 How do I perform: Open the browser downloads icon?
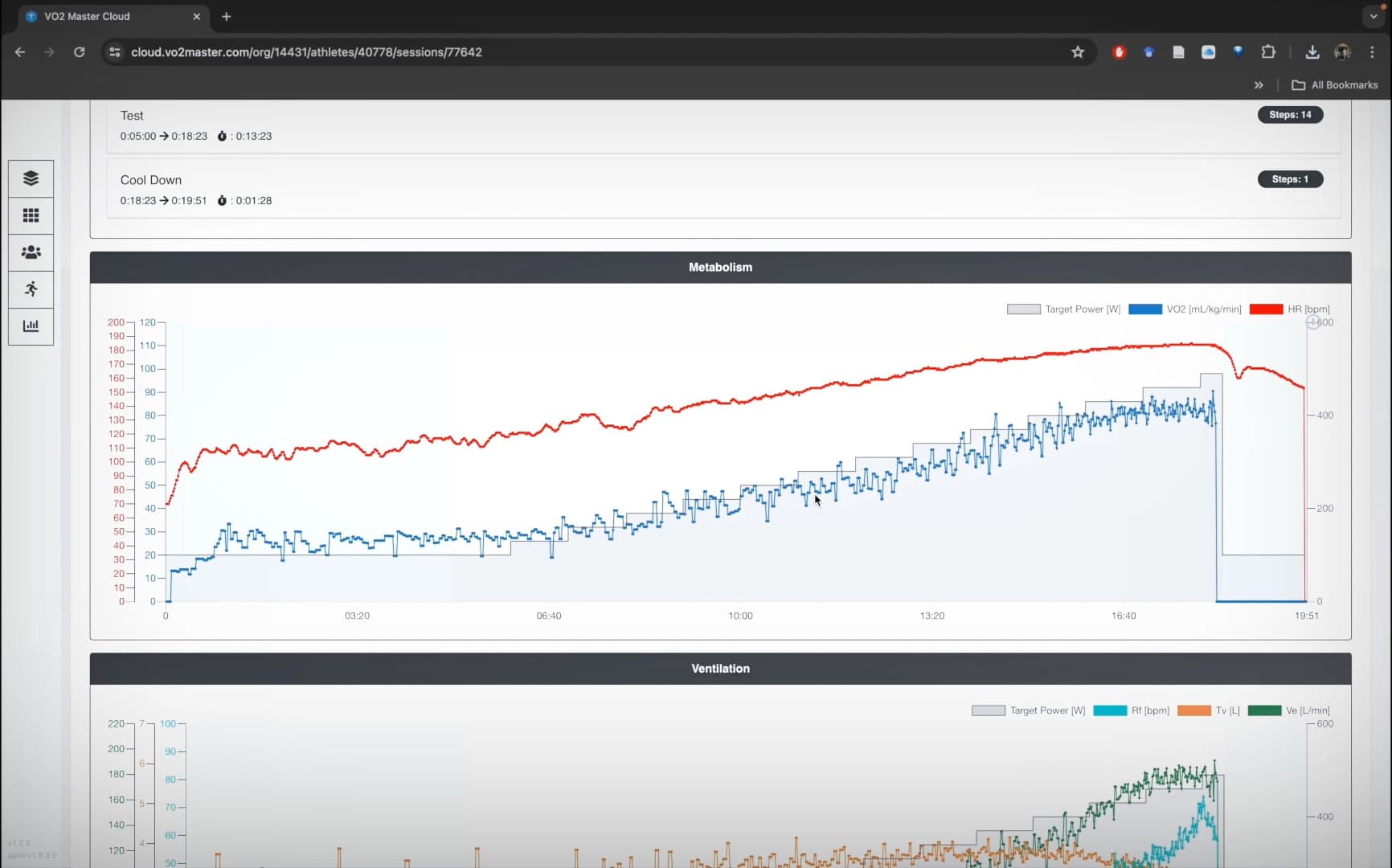(1312, 52)
